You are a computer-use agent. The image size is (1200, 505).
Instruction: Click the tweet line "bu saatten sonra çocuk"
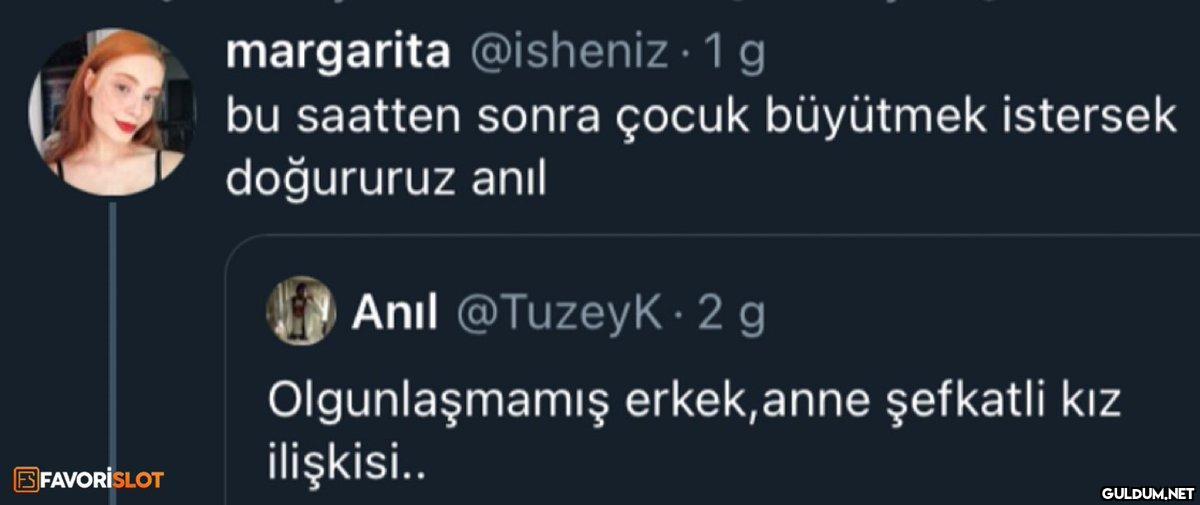tap(480, 117)
